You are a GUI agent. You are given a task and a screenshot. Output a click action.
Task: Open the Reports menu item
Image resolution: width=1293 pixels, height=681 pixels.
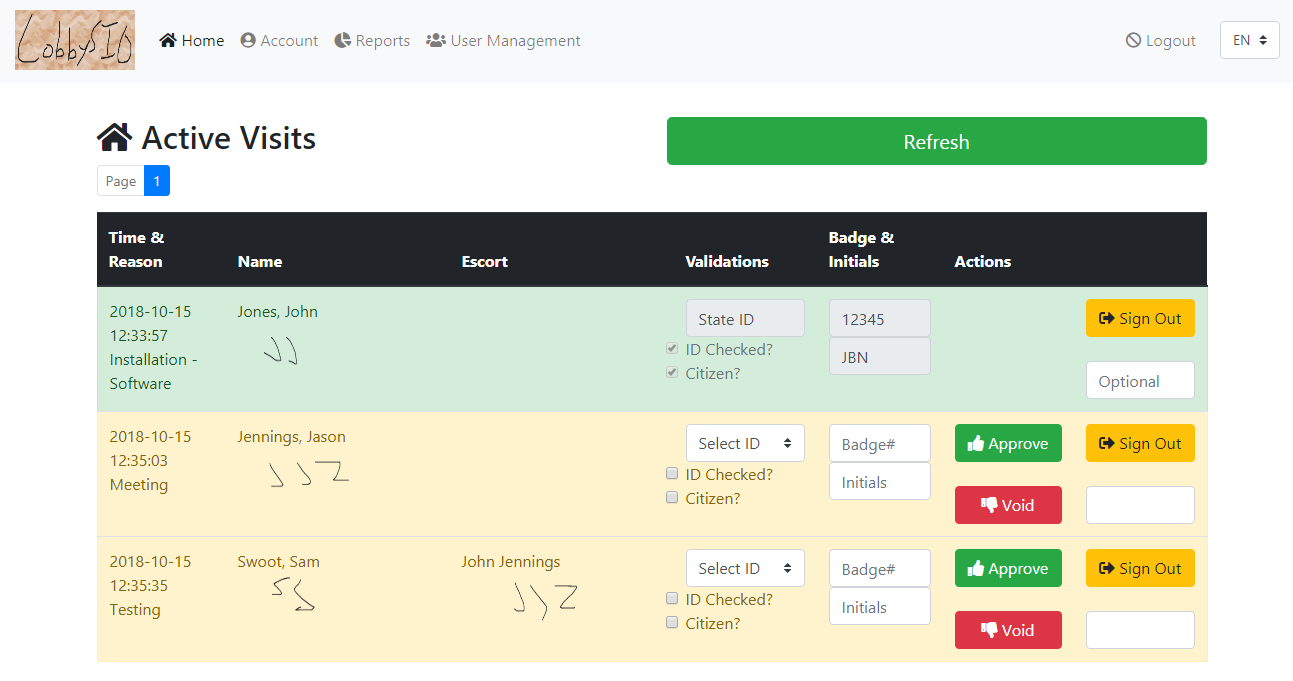coord(382,41)
